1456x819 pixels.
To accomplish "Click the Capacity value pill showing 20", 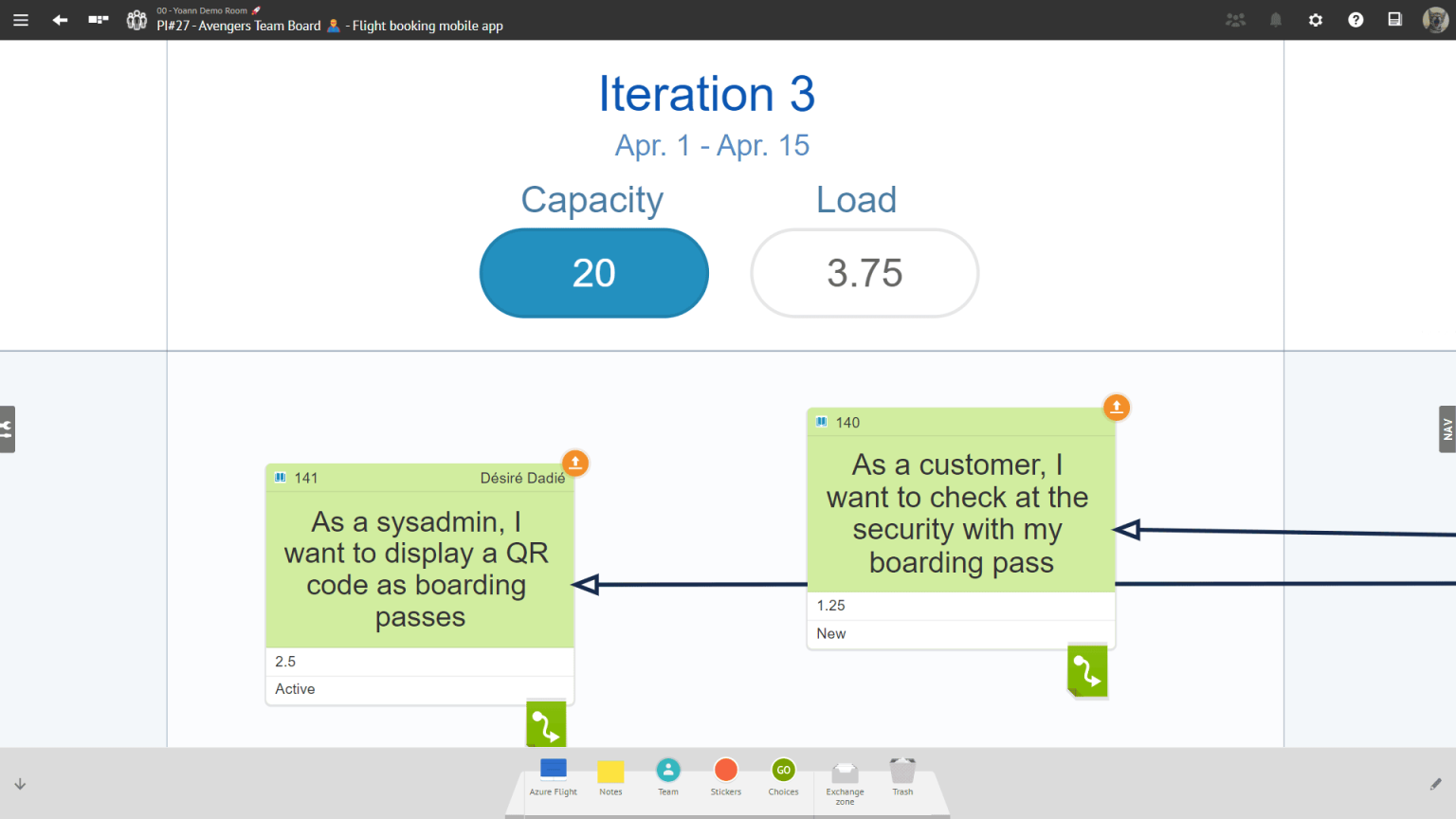I will pyautogui.click(x=593, y=273).
